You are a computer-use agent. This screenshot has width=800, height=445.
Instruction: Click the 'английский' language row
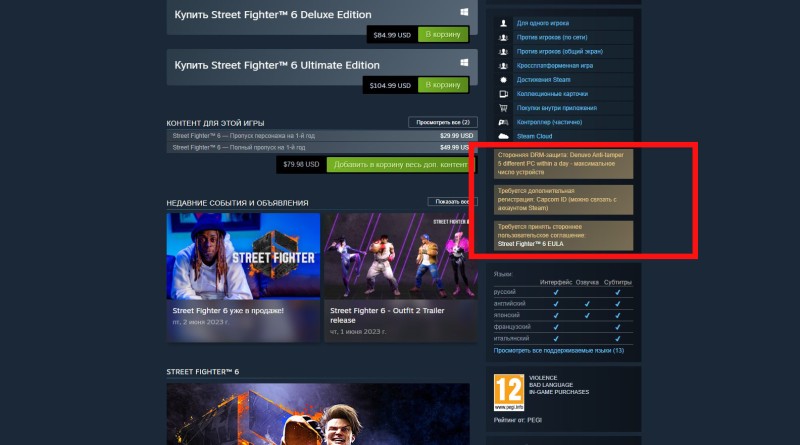pos(563,304)
